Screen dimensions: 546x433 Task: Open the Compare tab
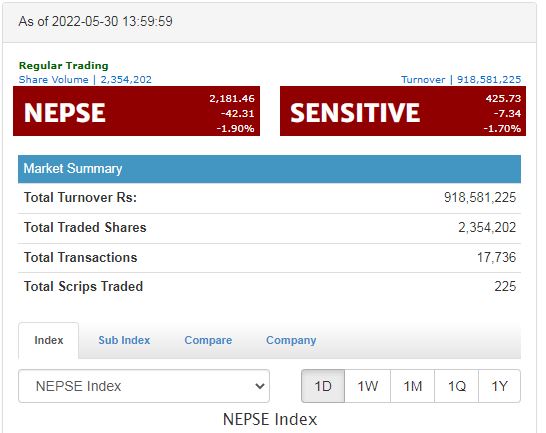(x=208, y=340)
